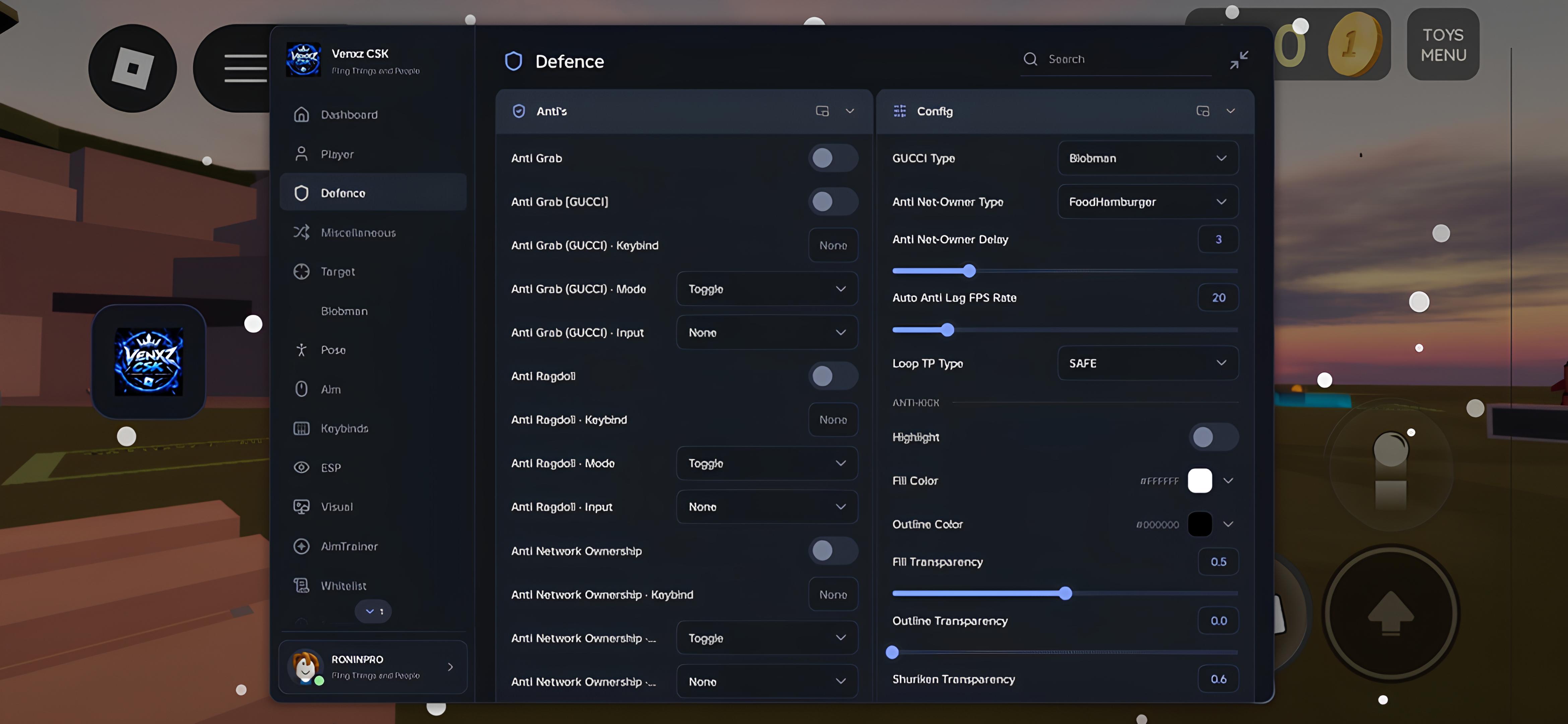
Task: Click the Keybinds keyboard icon
Action: click(x=301, y=428)
